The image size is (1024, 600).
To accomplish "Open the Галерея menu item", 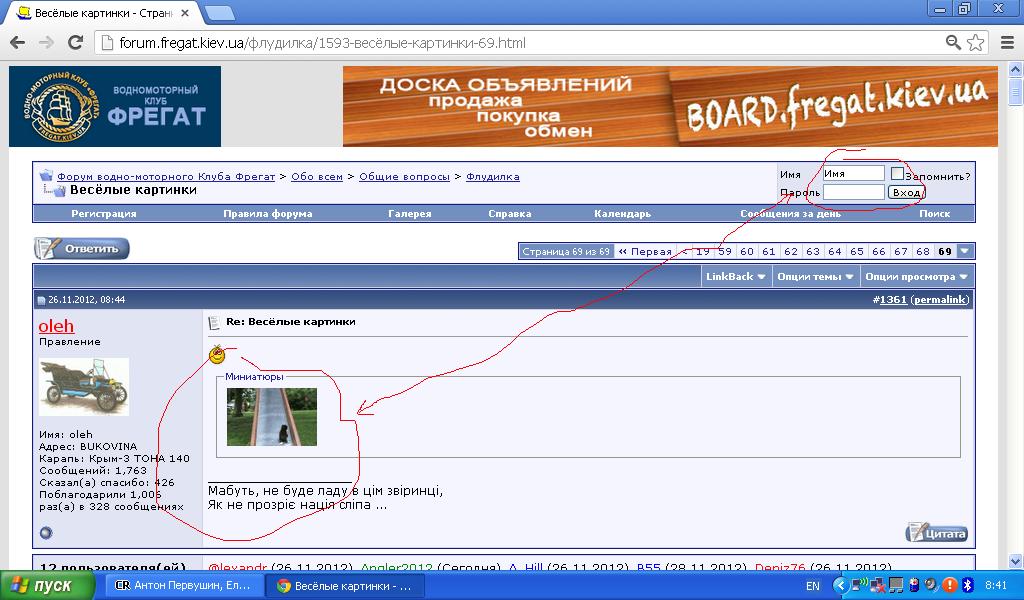I will 409,213.
